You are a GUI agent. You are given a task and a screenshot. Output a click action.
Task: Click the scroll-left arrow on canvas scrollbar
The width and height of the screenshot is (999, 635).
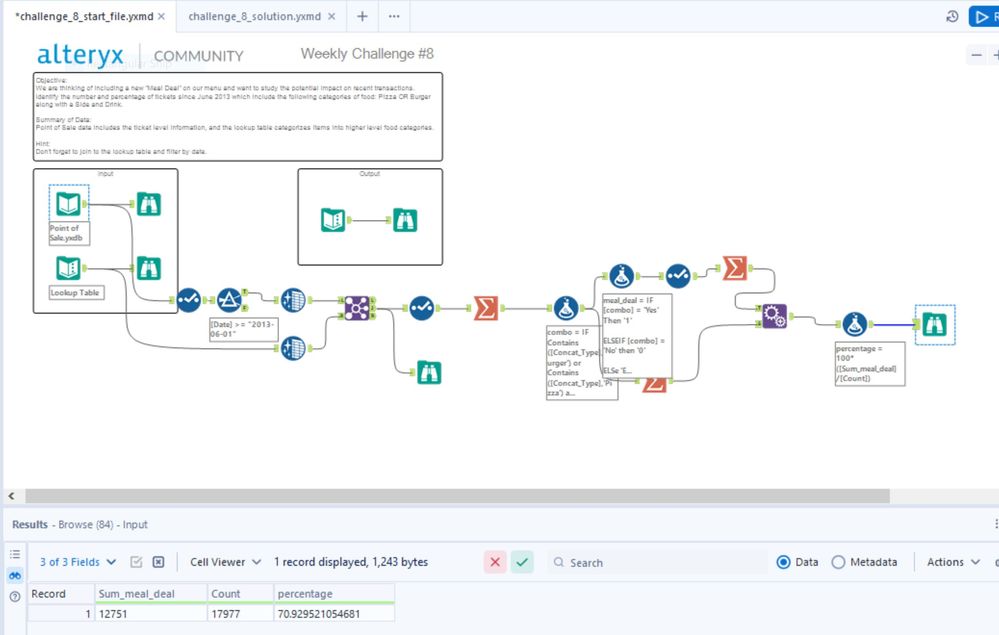click(11, 496)
